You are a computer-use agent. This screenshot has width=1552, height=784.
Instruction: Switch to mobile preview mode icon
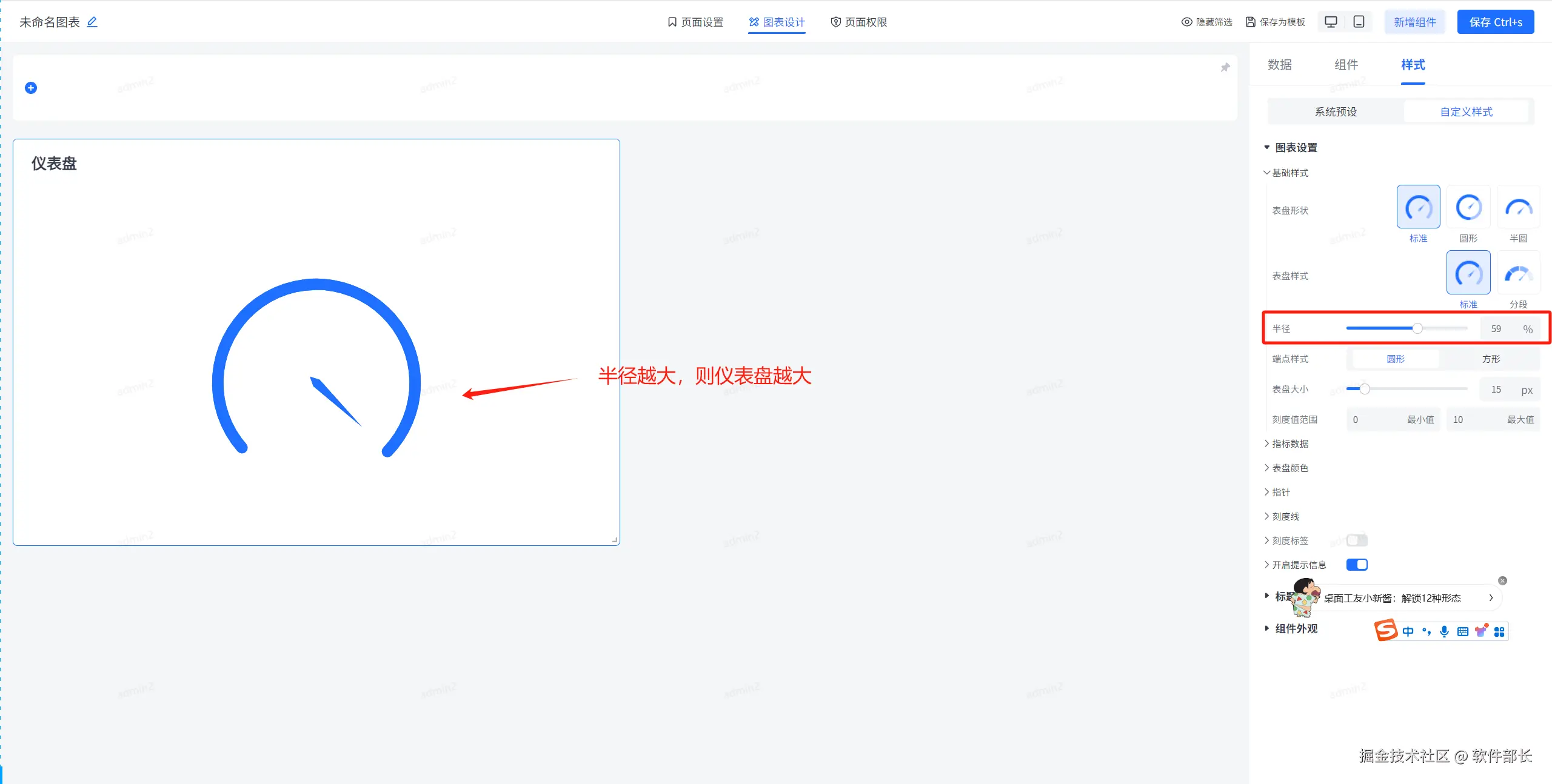1359,22
